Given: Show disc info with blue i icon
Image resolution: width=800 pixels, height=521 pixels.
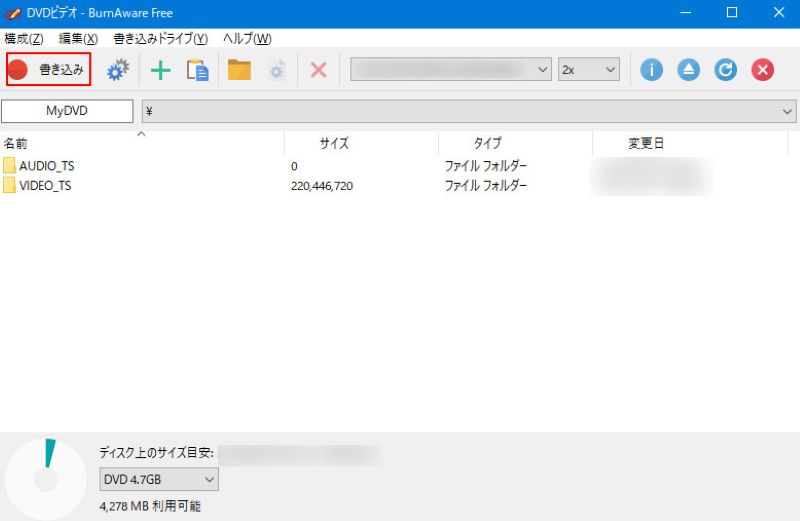Looking at the screenshot, I should click(x=652, y=70).
